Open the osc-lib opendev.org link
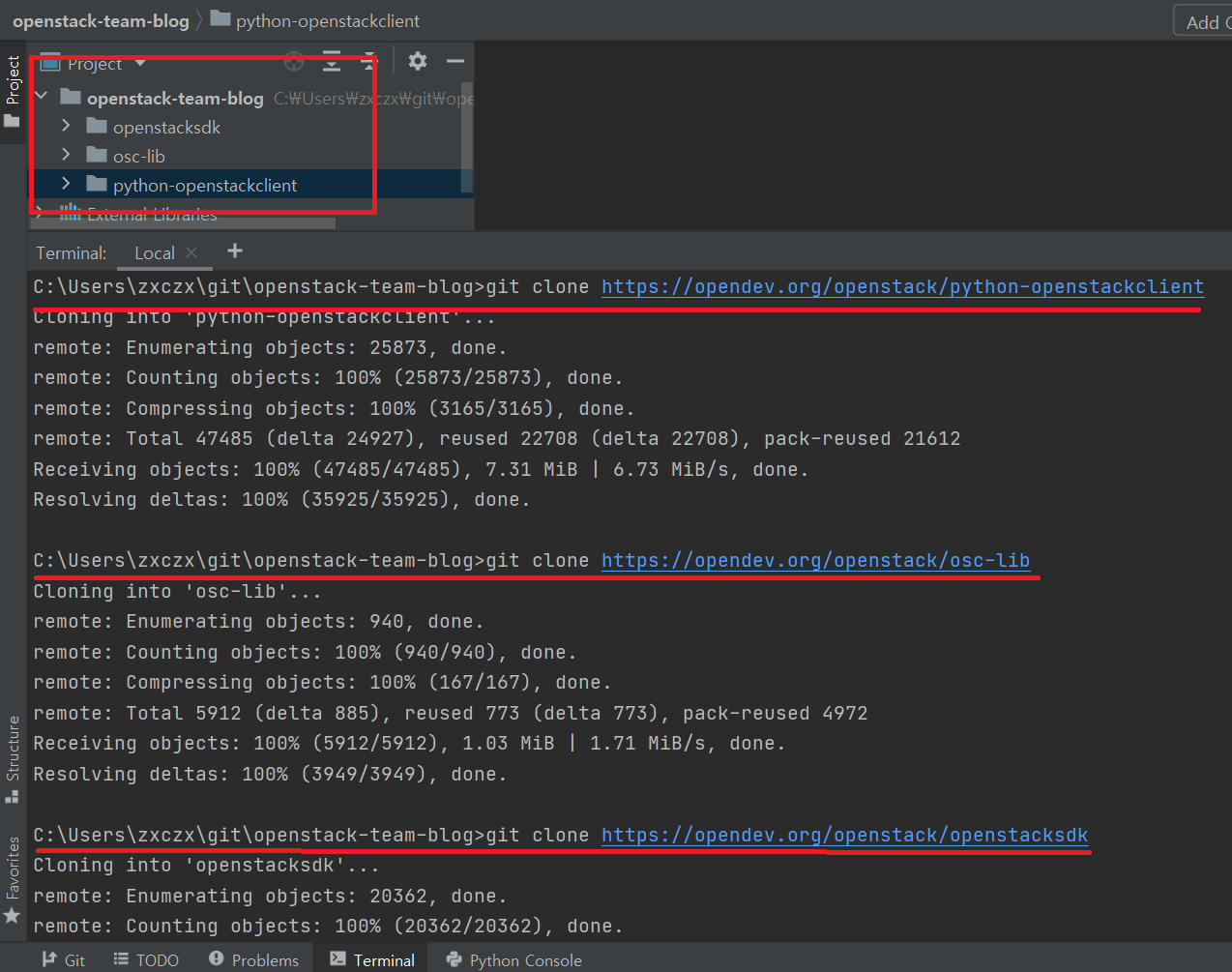Image resolution: width=1232 pixels, height=972 pixels. (x=815, y=560)
